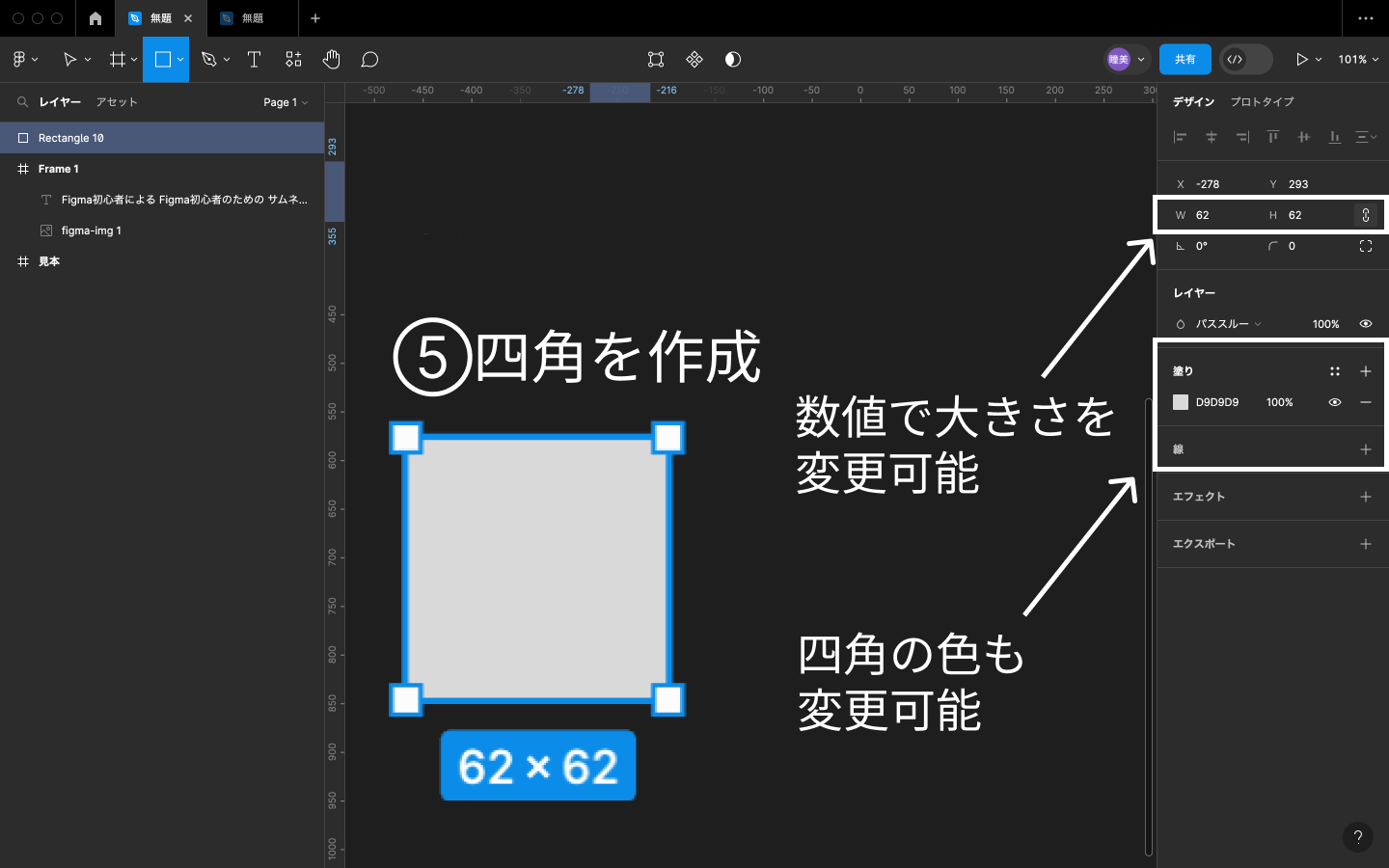Open the パススルー blend mode dropdown

point(1227,324)
